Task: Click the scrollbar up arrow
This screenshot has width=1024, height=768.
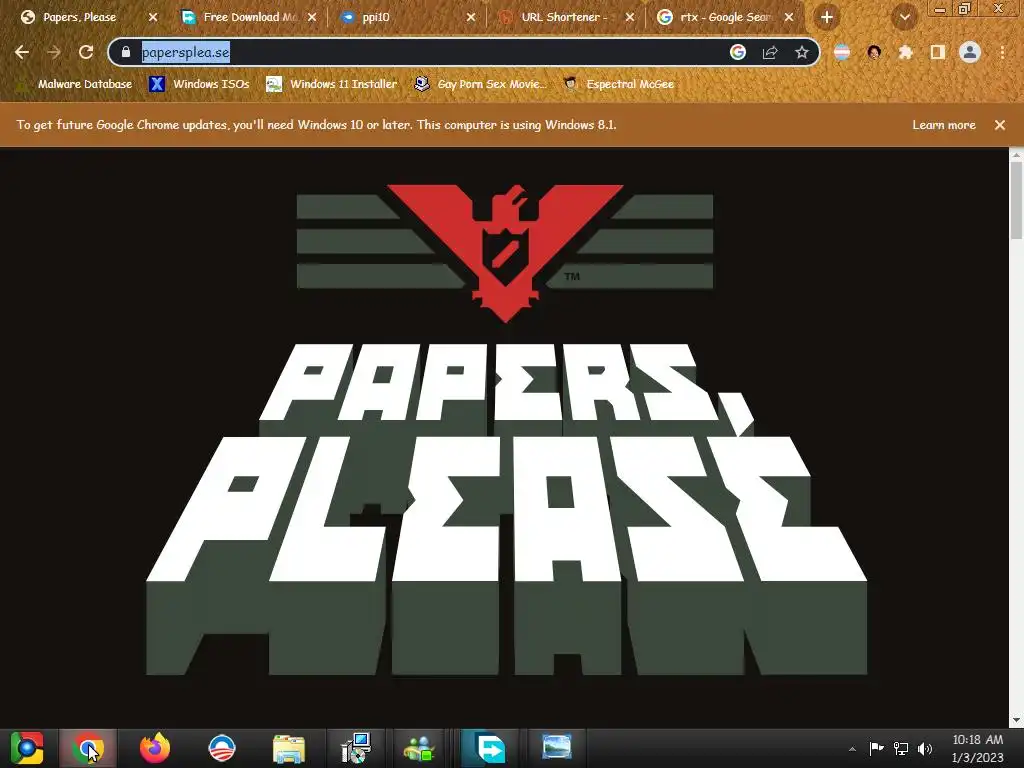Action: click(1016, 155)
